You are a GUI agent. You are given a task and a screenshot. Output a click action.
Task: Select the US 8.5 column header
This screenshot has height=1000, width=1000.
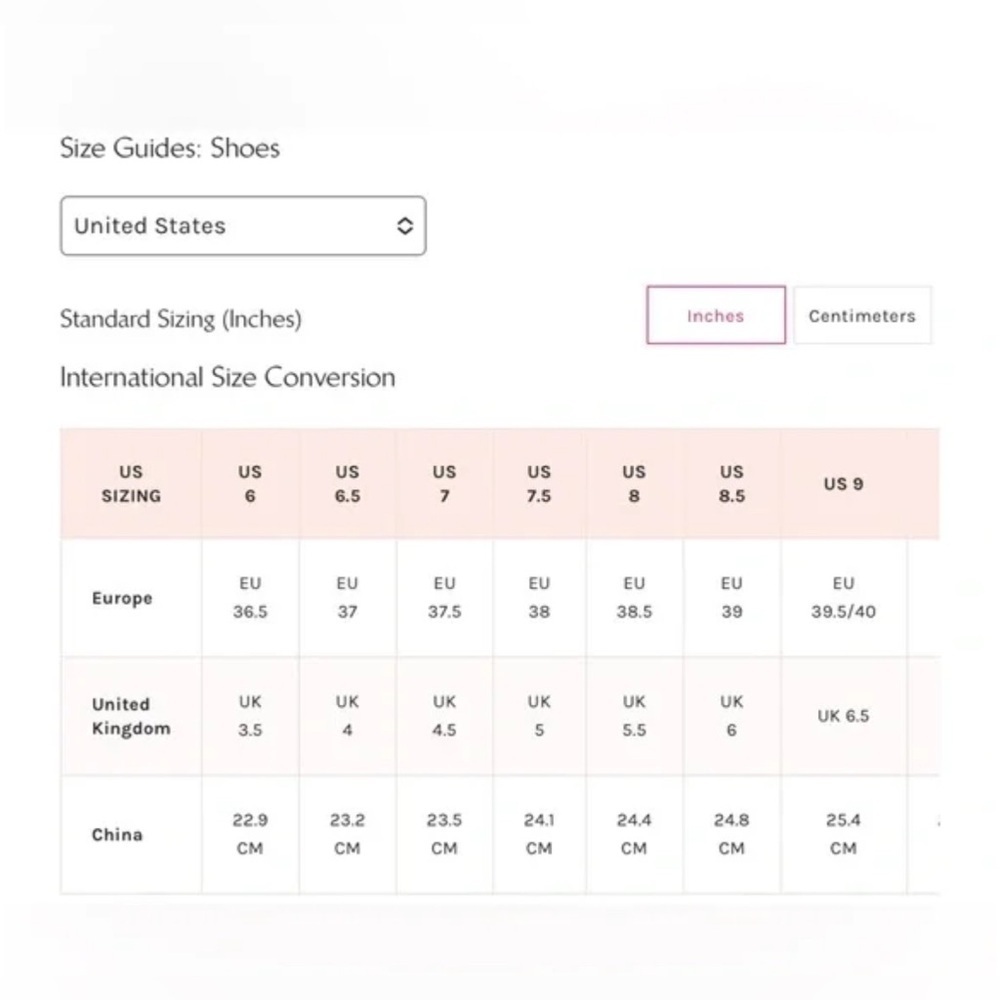[732, 484]
